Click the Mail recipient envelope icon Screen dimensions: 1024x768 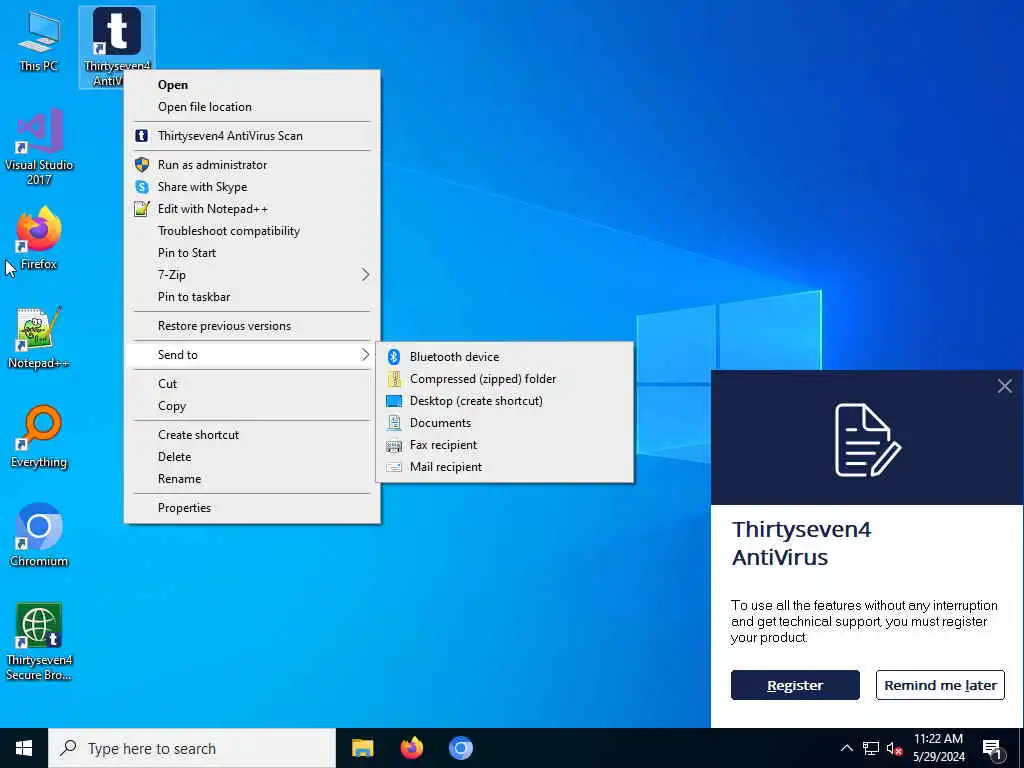coord(394,467)
